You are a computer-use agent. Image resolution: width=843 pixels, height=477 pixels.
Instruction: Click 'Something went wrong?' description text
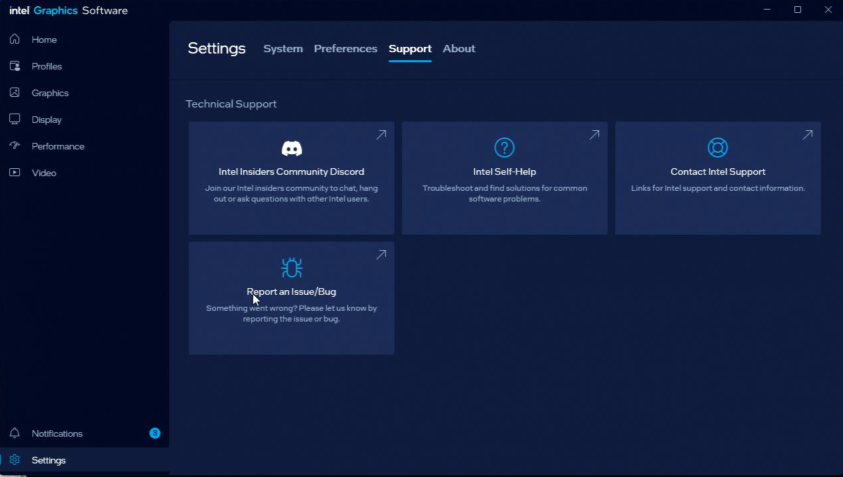[x=291, y=314]
